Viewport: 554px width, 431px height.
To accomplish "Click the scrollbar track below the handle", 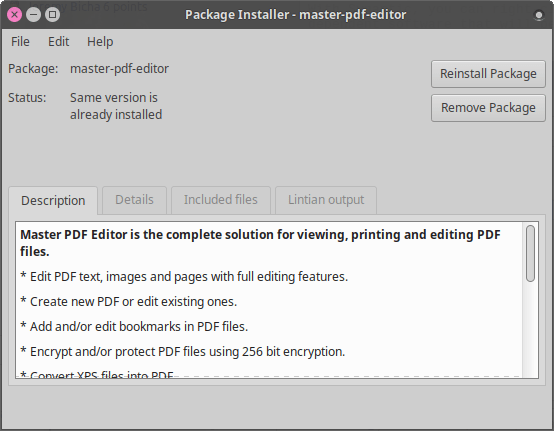I will coord(530,329).
